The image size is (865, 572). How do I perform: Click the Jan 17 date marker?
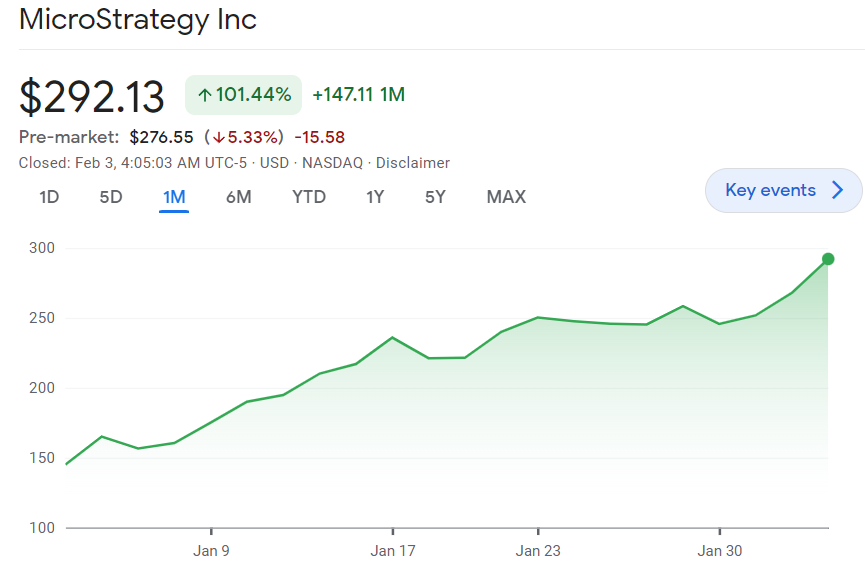tap(393, 550)
